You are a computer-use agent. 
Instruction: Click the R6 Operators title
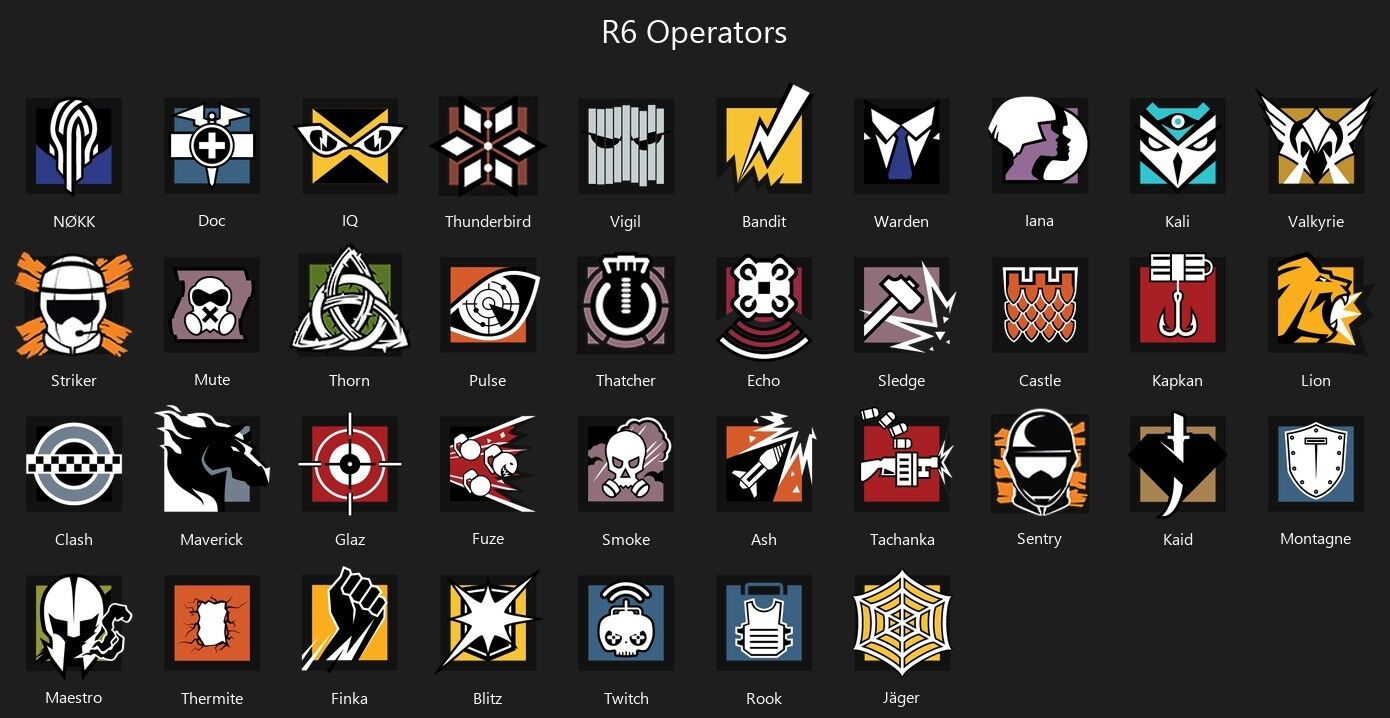[694, 32]
